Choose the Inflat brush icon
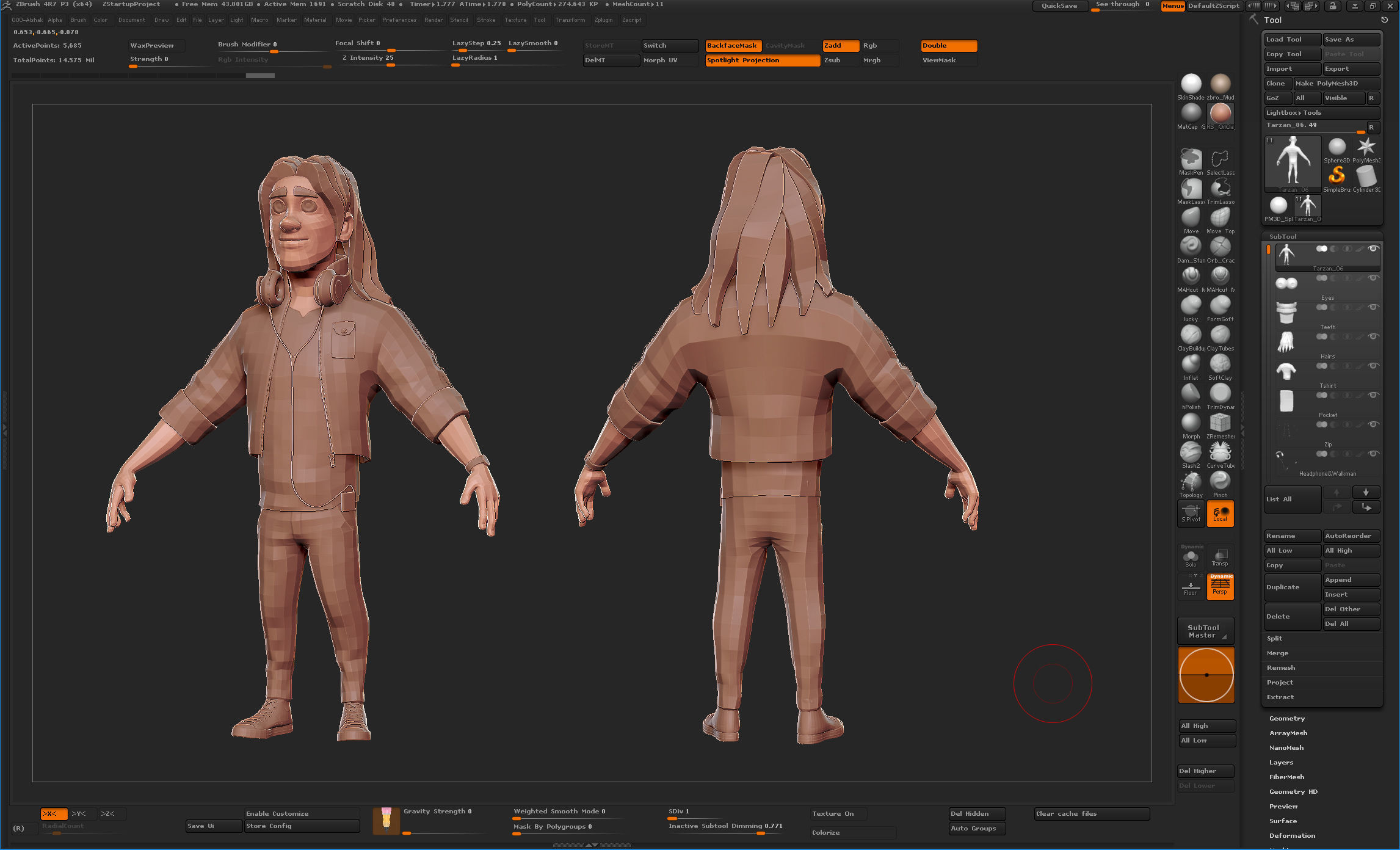The image size is (1400, 850). [1190, 365]
